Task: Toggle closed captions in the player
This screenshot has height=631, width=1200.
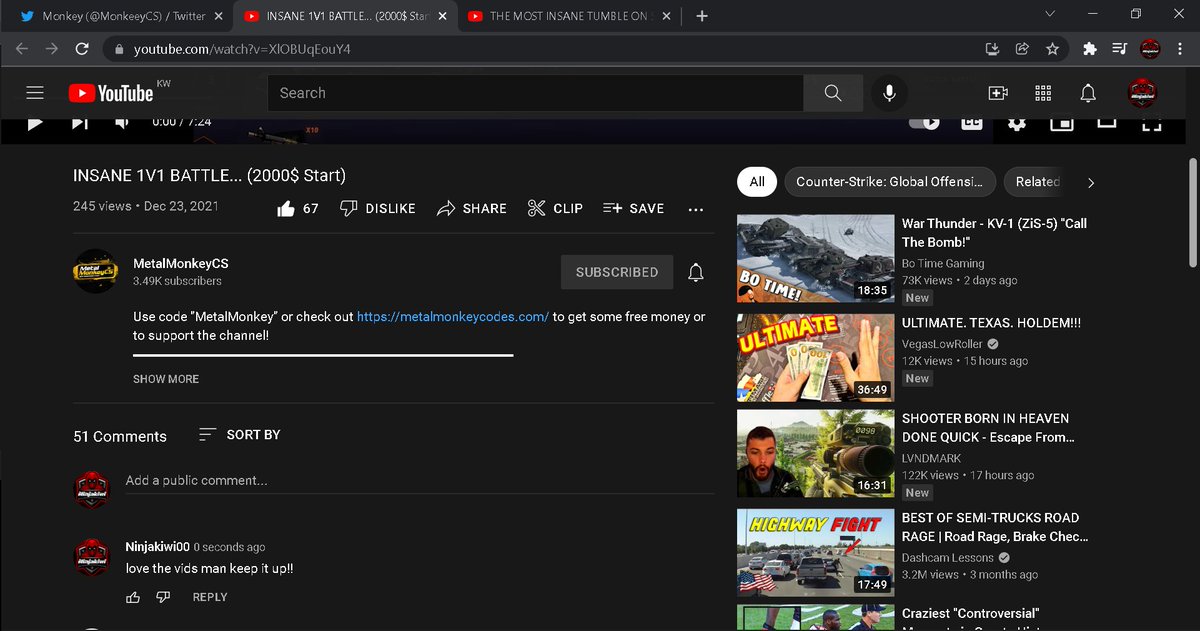Action: tap(971, 122)
